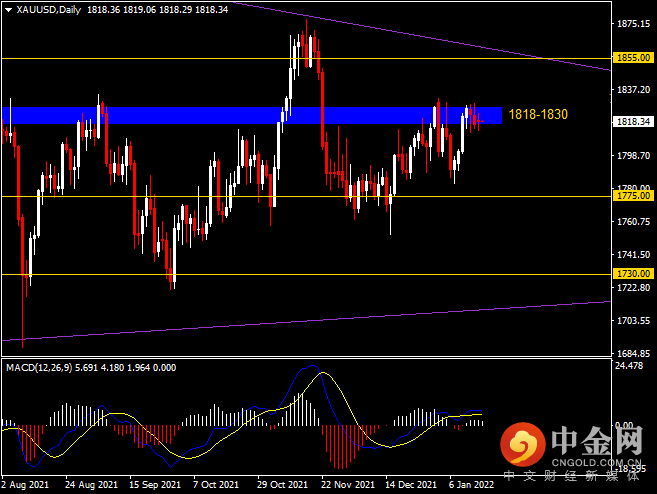Select the 1741.50 price scale value
Viewport: 657px width, 494px height.
point(634,254)
